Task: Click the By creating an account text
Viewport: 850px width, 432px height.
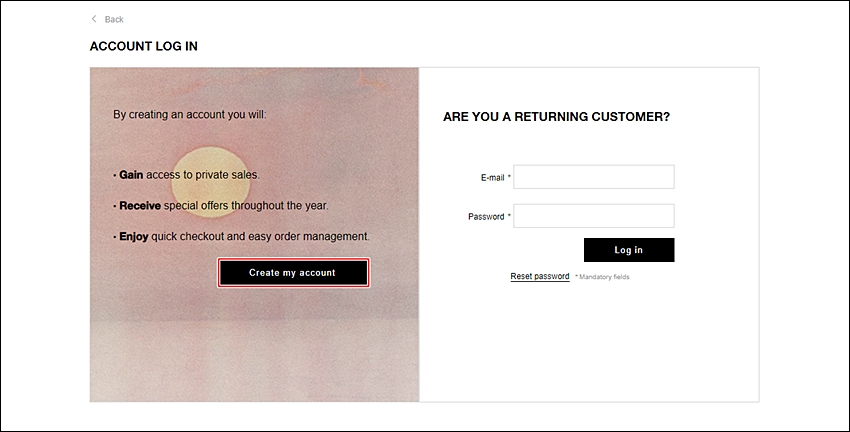Action: coord(190,115)
